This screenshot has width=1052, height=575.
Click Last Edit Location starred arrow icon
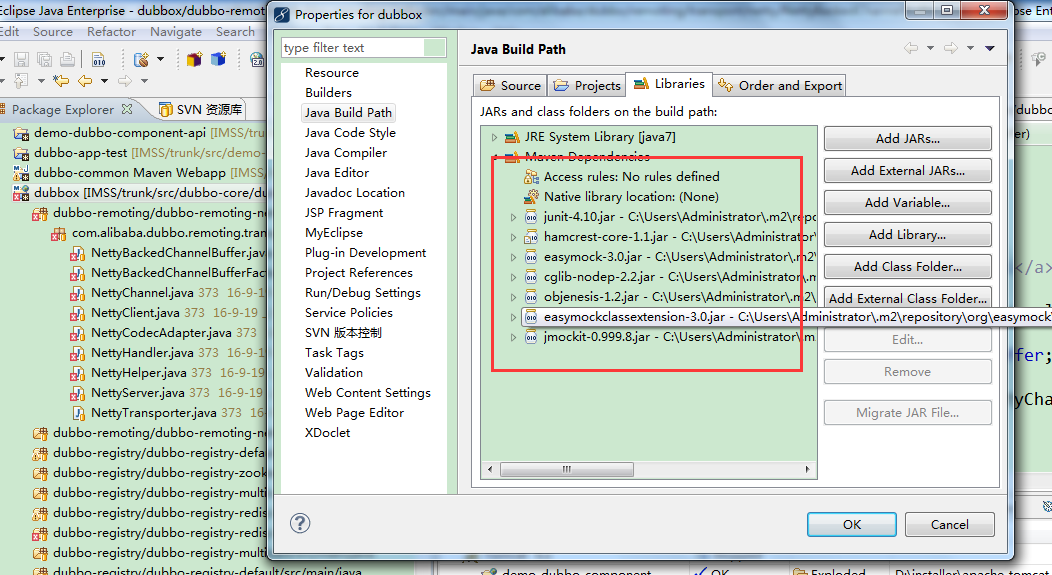(x=61, y=81)
